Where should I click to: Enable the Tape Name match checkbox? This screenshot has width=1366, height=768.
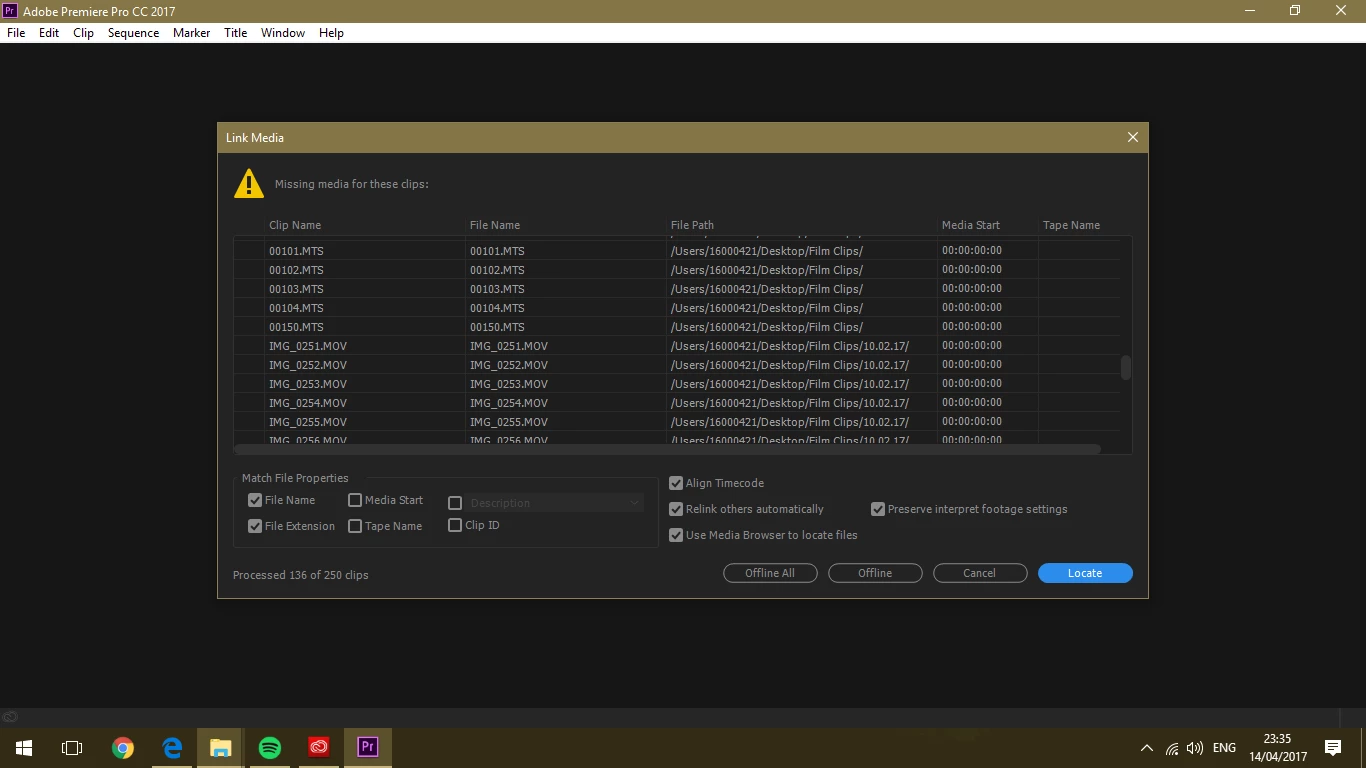355,526
